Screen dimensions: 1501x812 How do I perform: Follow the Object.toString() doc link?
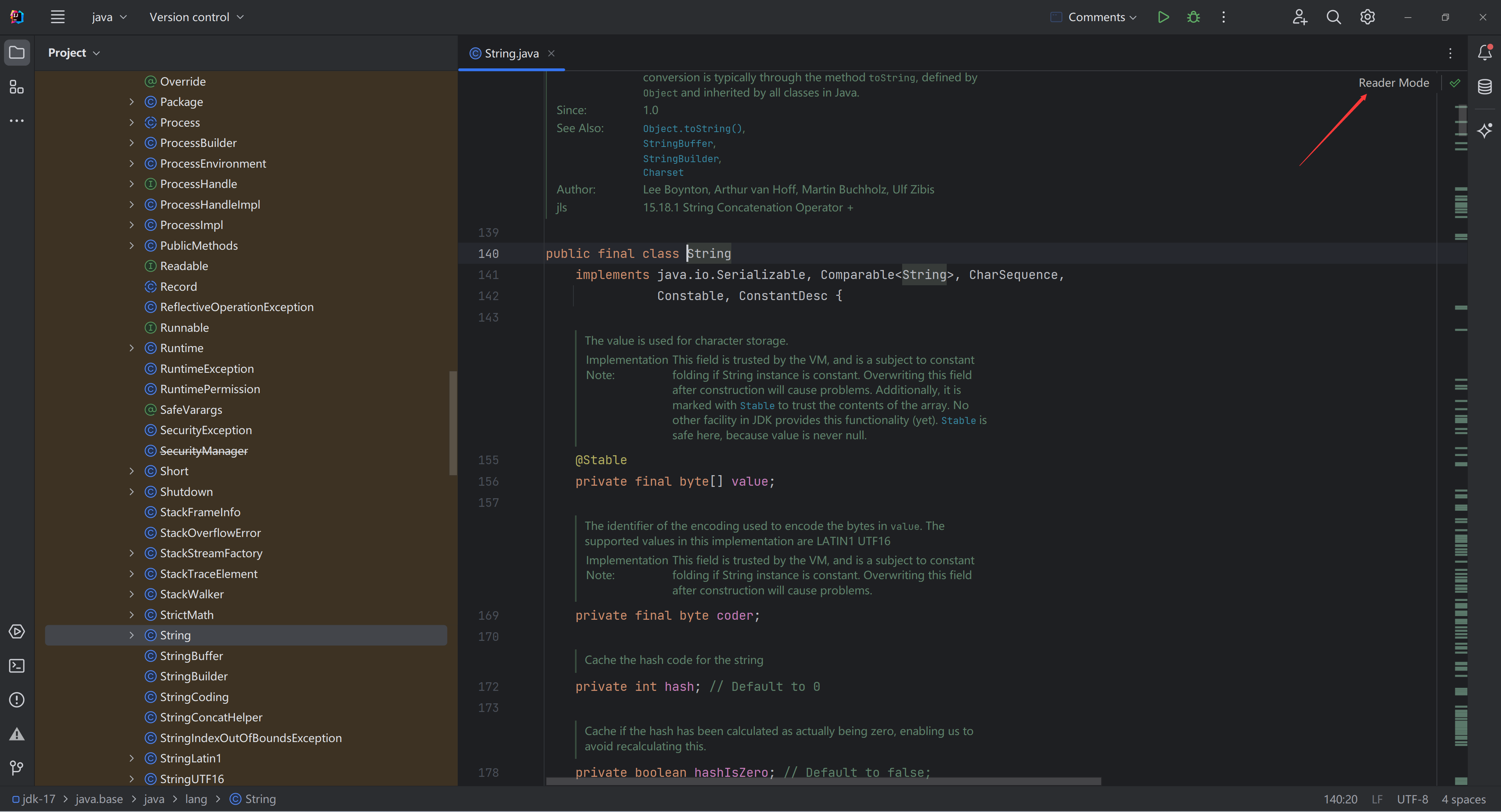[692, 129]
